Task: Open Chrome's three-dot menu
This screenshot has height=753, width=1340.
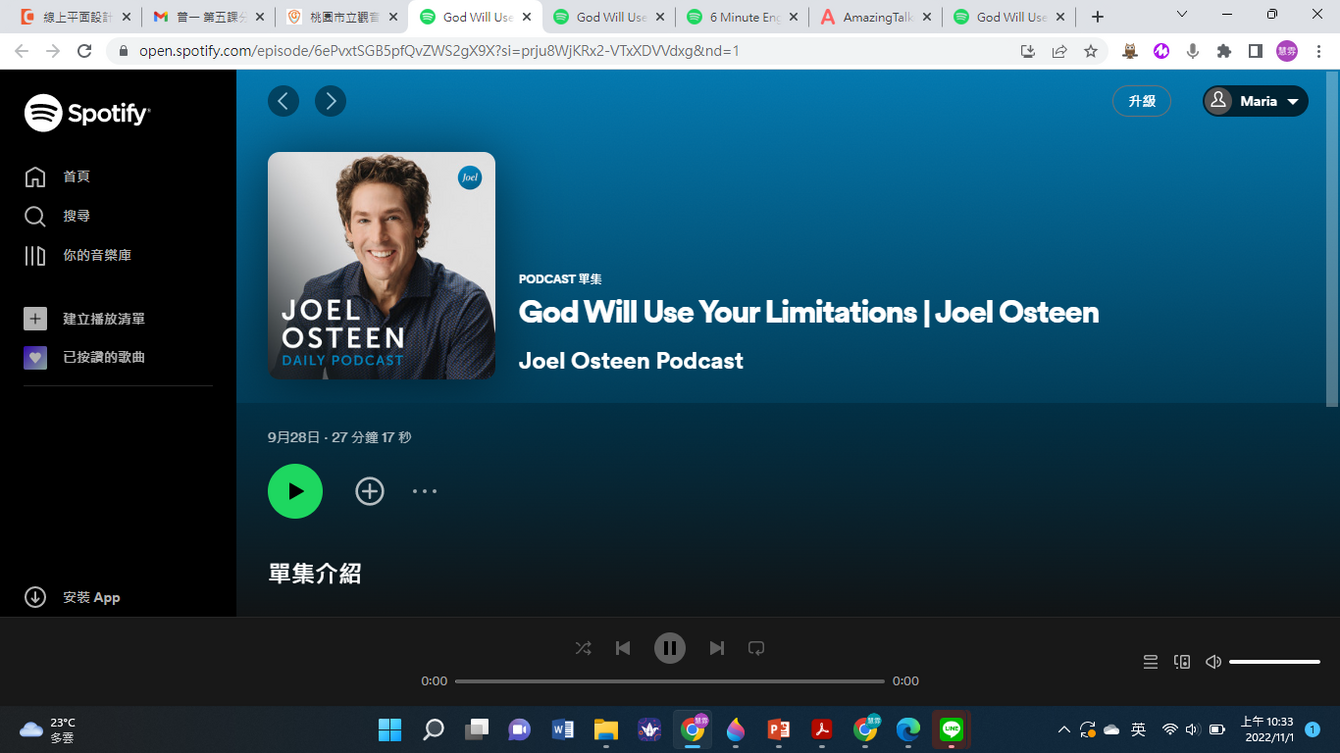Action: click(1319, 51)
